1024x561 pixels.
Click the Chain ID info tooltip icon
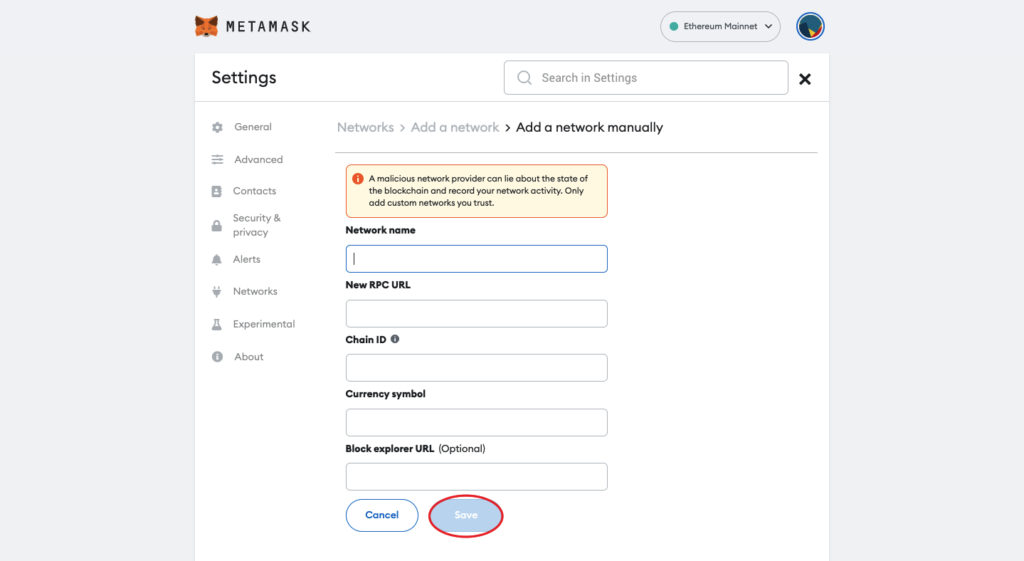(x=395, y=339)
